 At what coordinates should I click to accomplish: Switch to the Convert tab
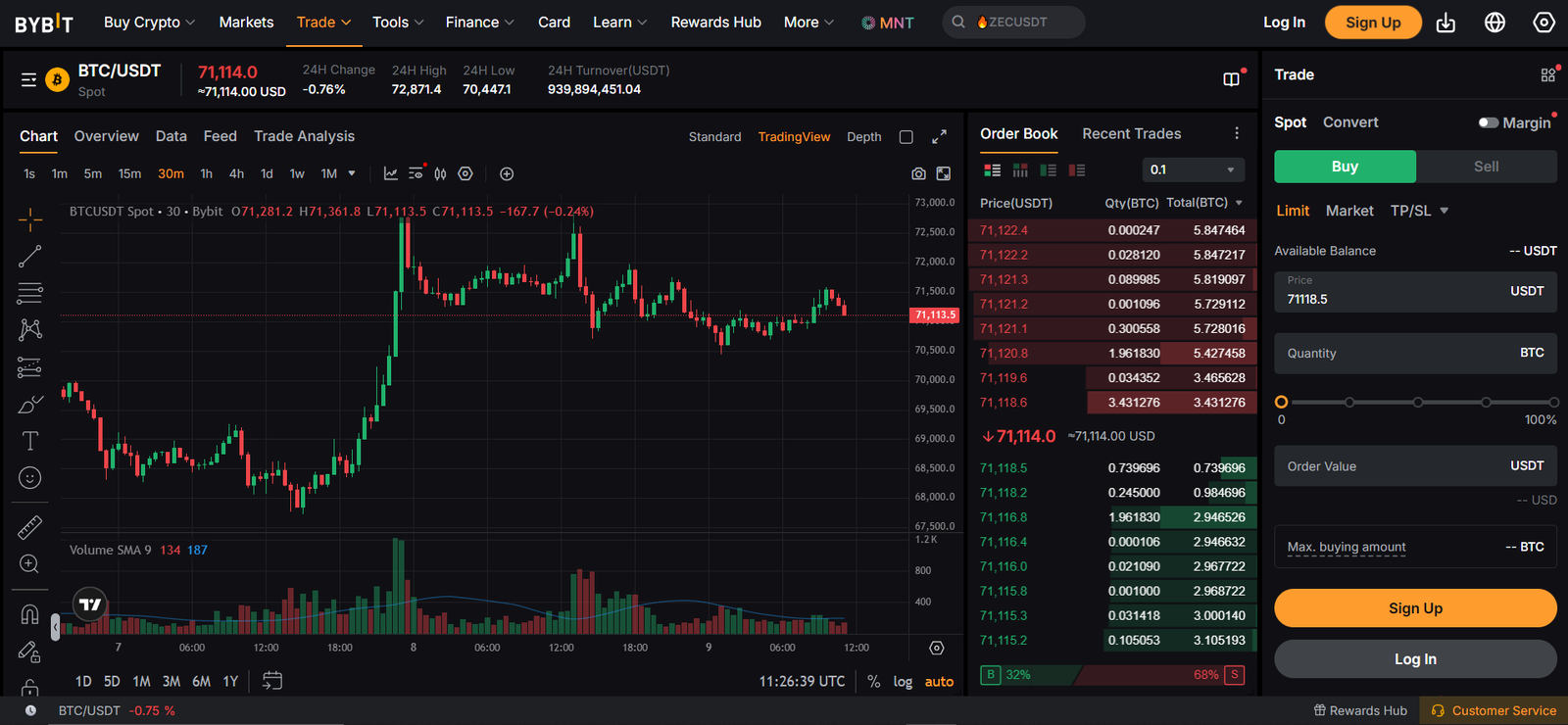tap(1350, 122)
